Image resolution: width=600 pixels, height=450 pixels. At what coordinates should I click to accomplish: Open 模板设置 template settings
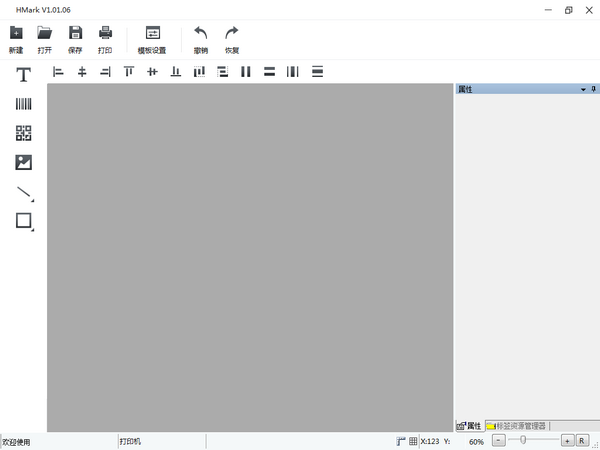152,39
